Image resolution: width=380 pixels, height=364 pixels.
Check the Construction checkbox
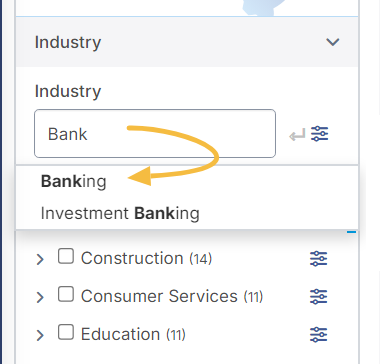pos(66,257)
